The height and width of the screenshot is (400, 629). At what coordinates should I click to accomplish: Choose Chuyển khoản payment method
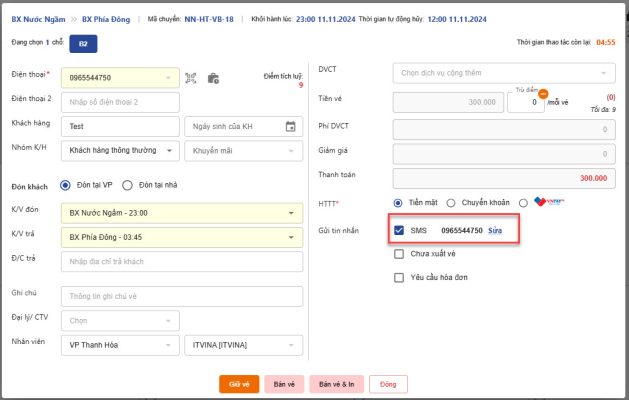click(452, 202)
